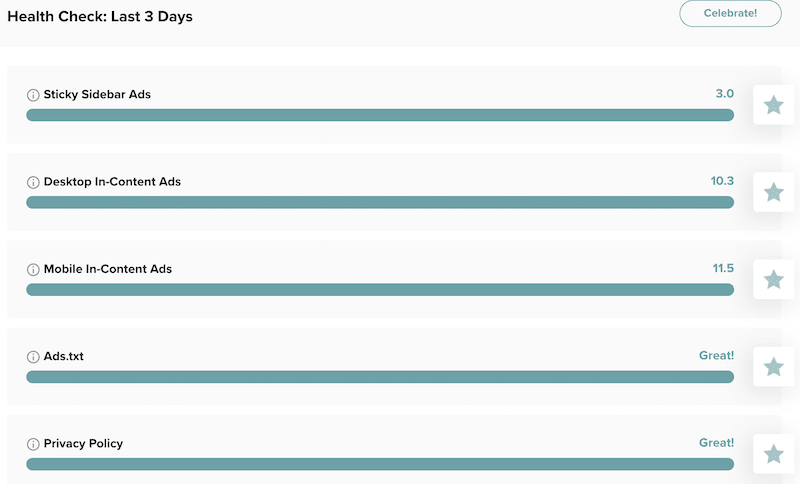The width and height of the screenshot is (800, 484).
Task: Open info icon beside Desktop In-Content Ads
Action: [x=33, y=182]
